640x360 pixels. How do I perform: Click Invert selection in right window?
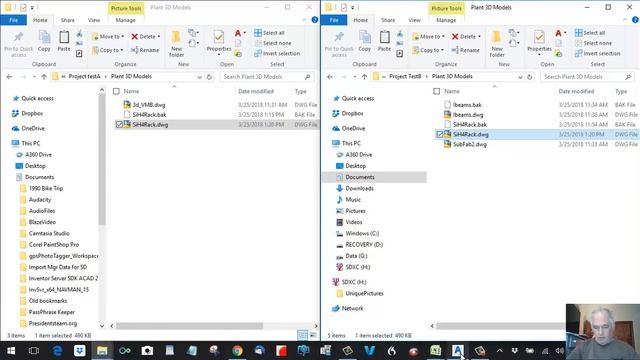click(598, 53)
